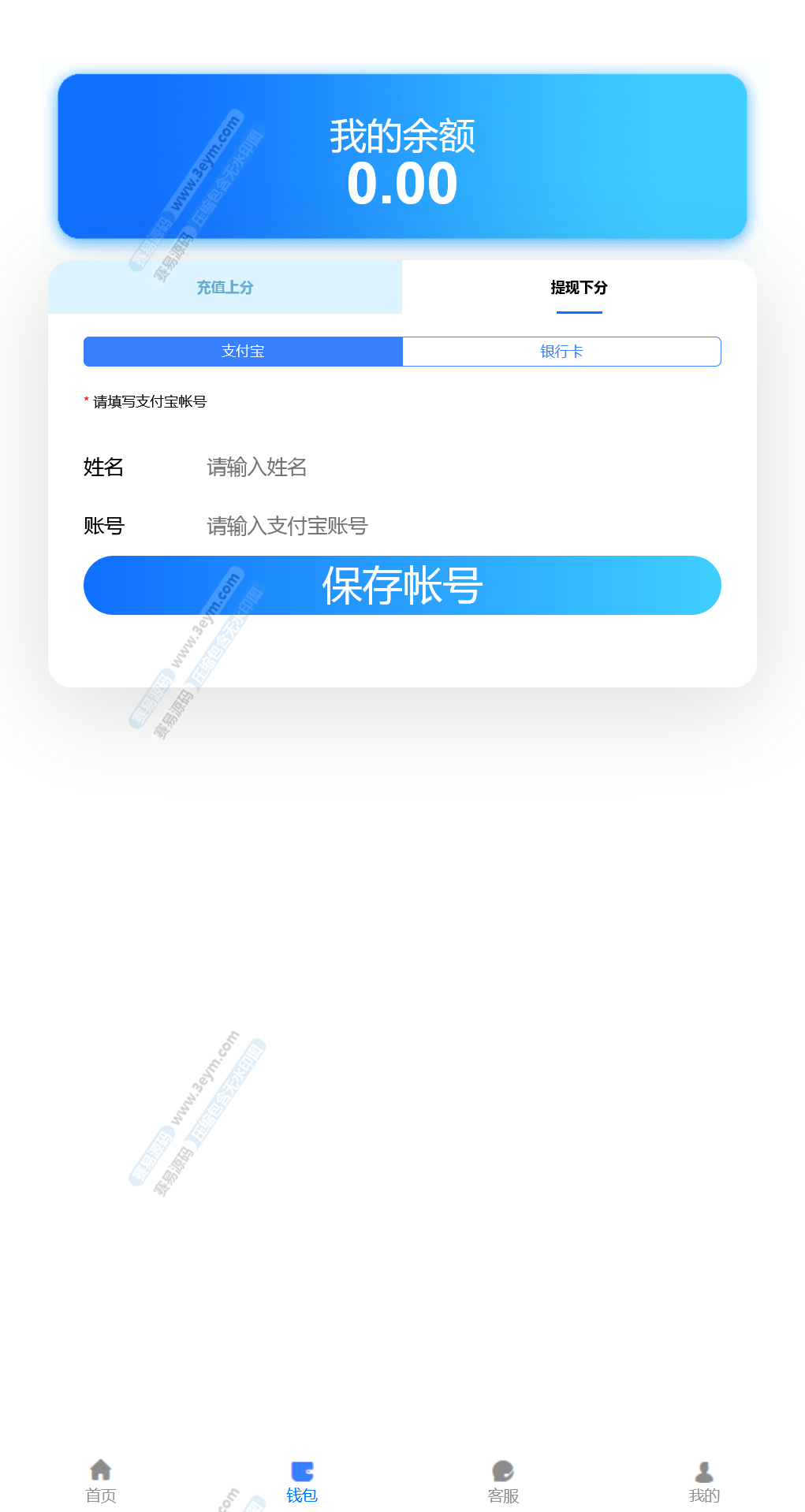Focus the 请输入支付宝账号 account field
The width and height of the screenshot is (805, 1512).
[x=461, y=526]
